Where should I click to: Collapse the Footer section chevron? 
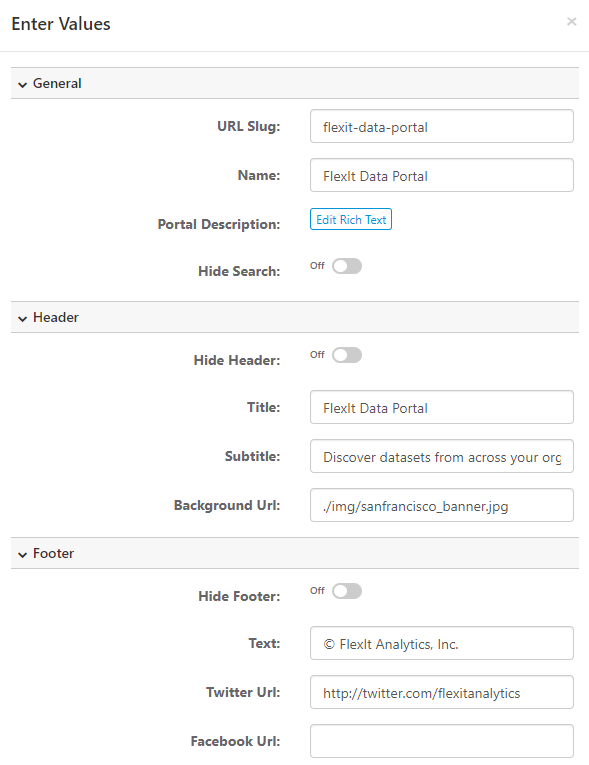pyautogui.click(x=22, y=554)
